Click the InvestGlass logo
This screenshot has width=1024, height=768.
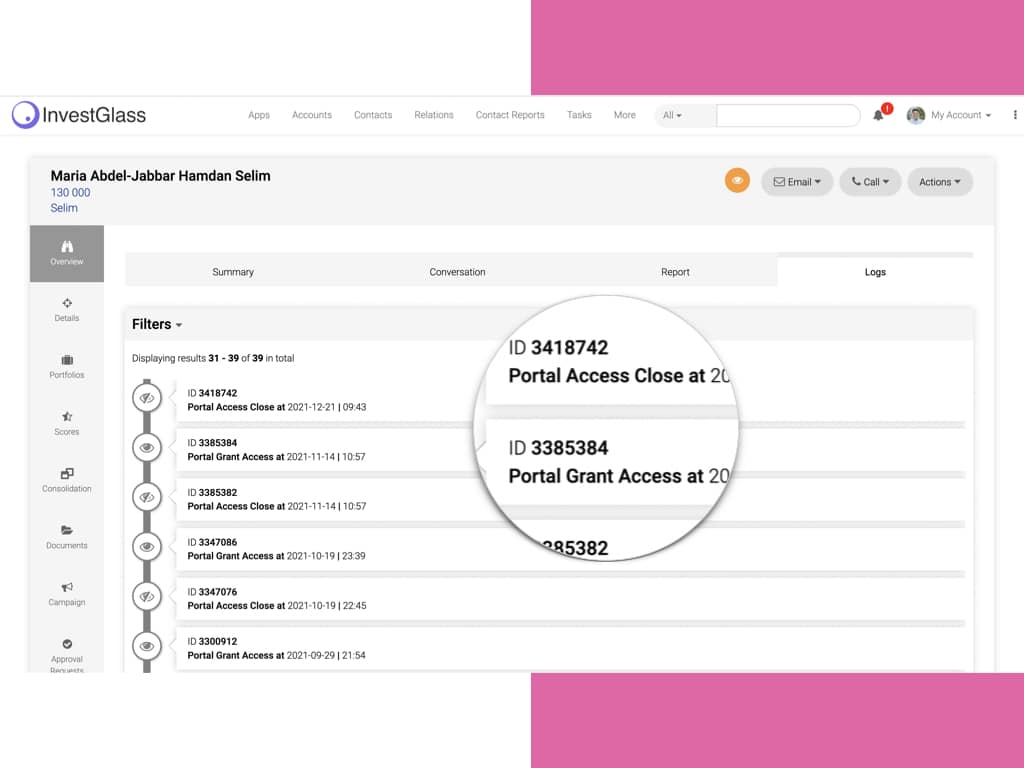click(79, 115)
